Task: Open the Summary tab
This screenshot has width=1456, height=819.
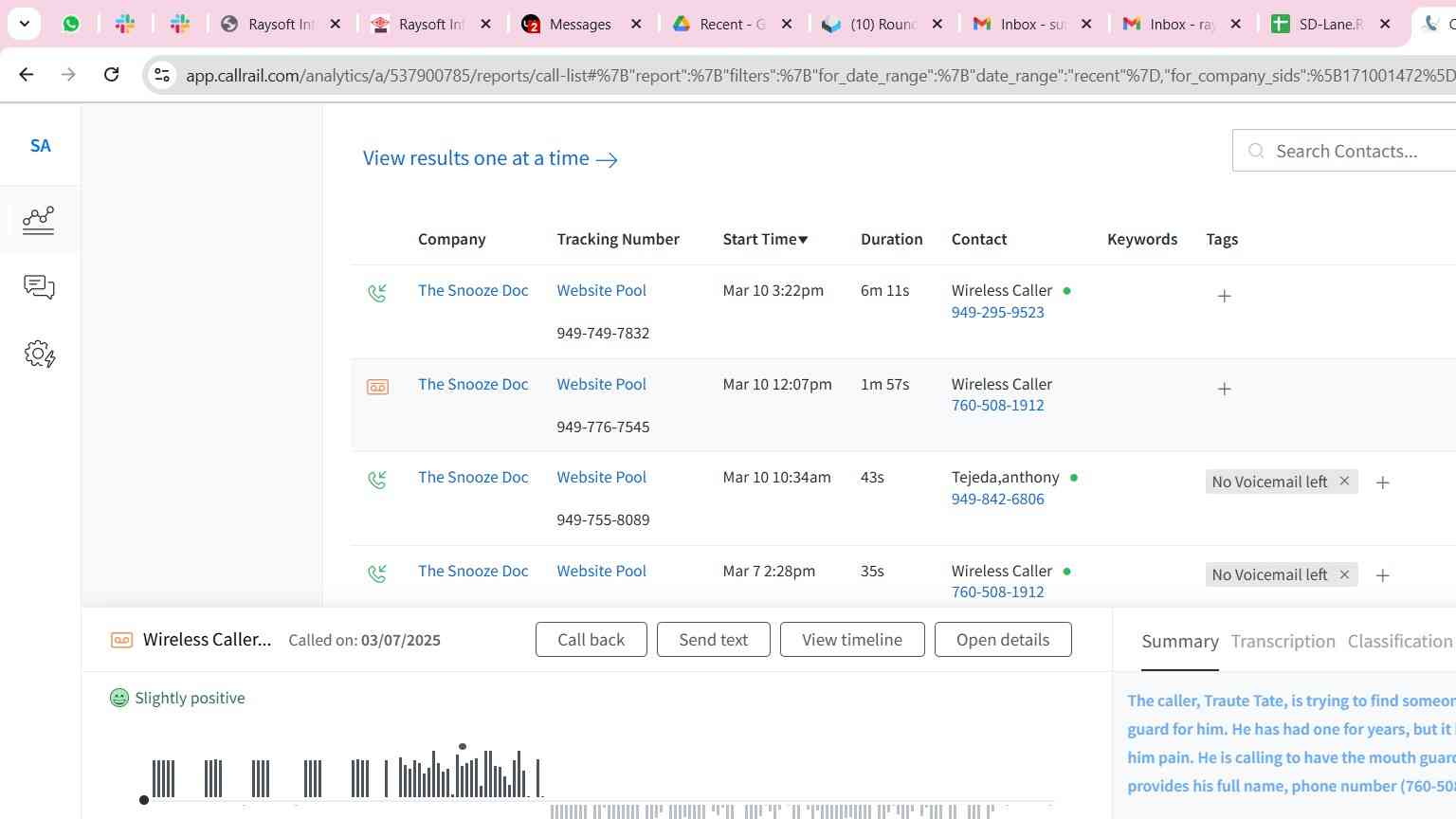Action: 1180,642
